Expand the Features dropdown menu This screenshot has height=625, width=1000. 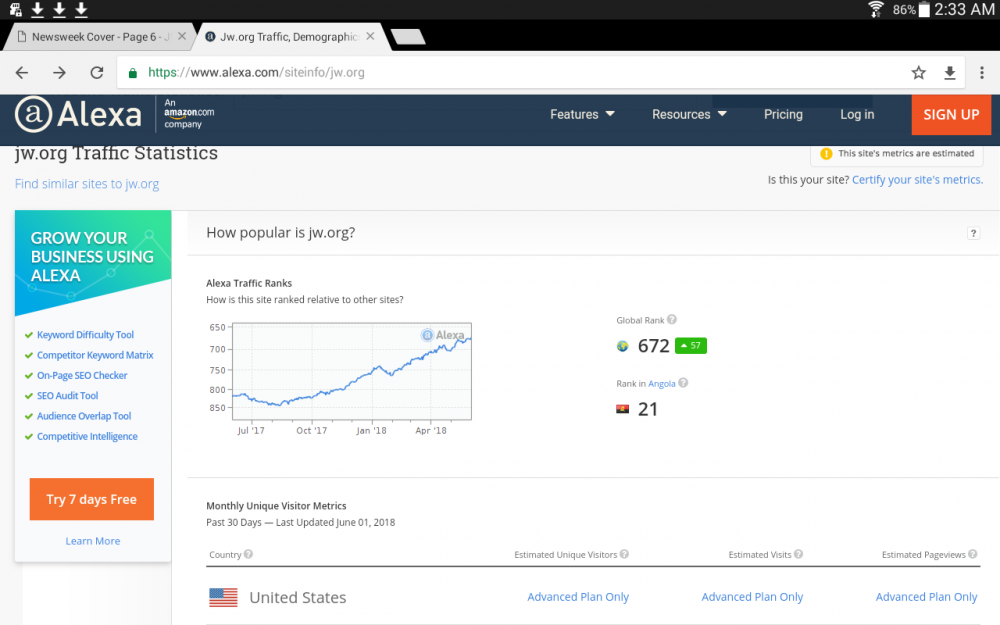(582, 115)
